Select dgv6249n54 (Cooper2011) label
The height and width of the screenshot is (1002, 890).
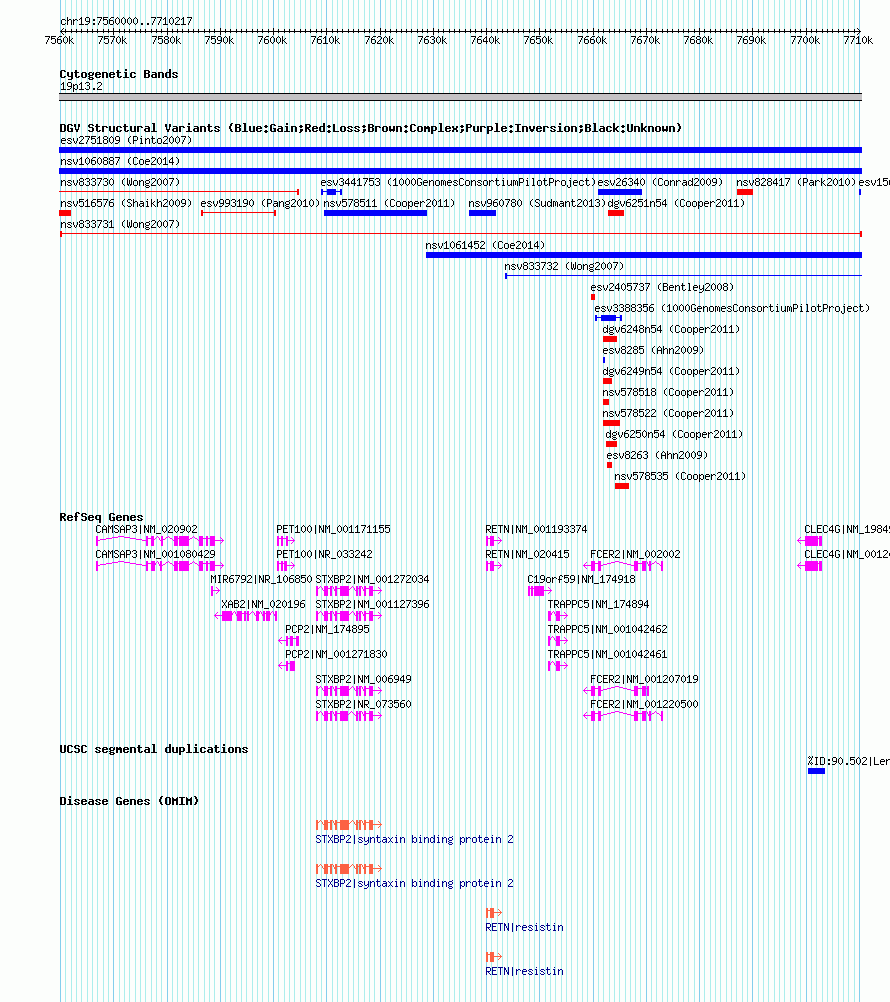(x=671, y=372)
